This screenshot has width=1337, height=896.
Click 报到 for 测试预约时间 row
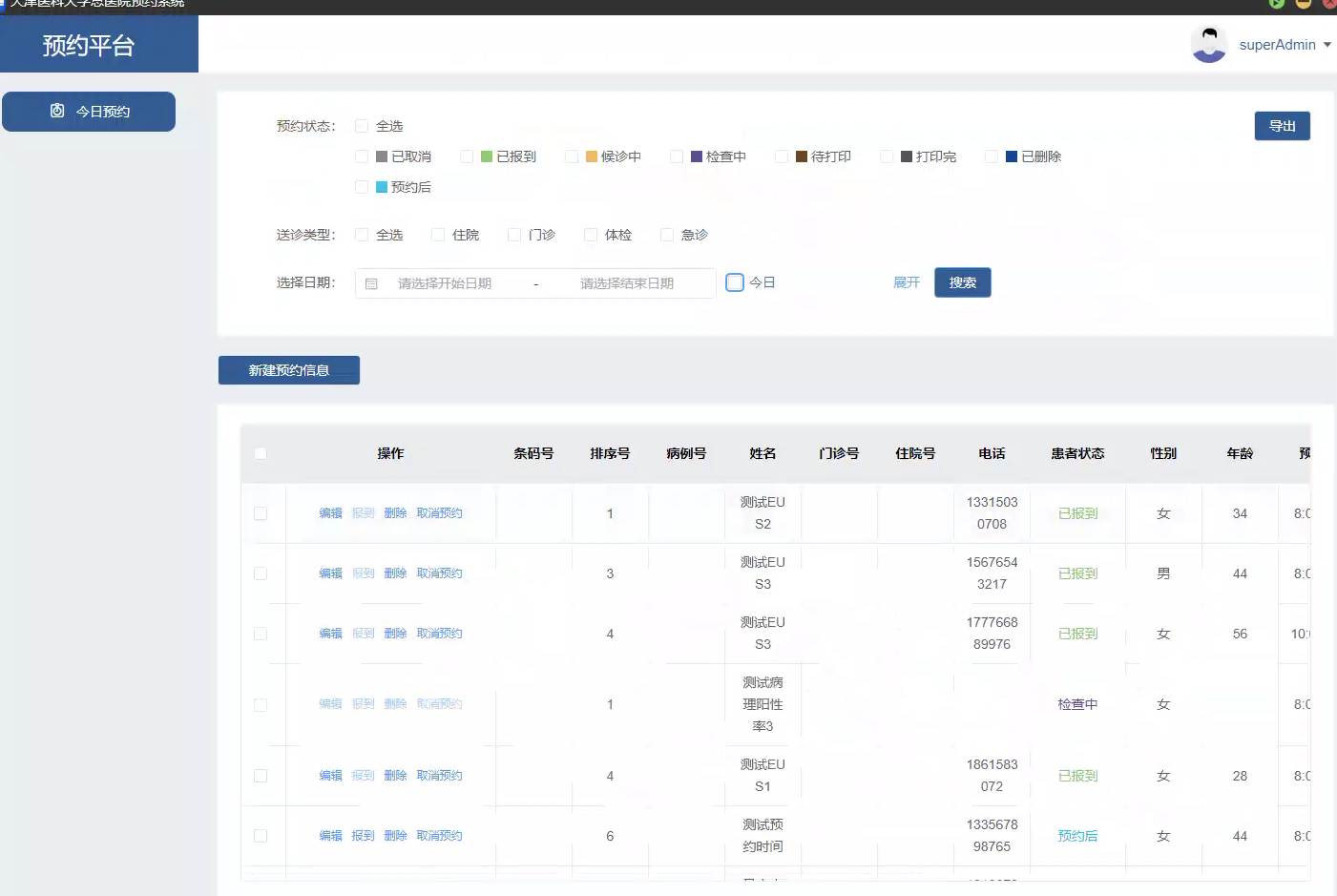point(363,836)
